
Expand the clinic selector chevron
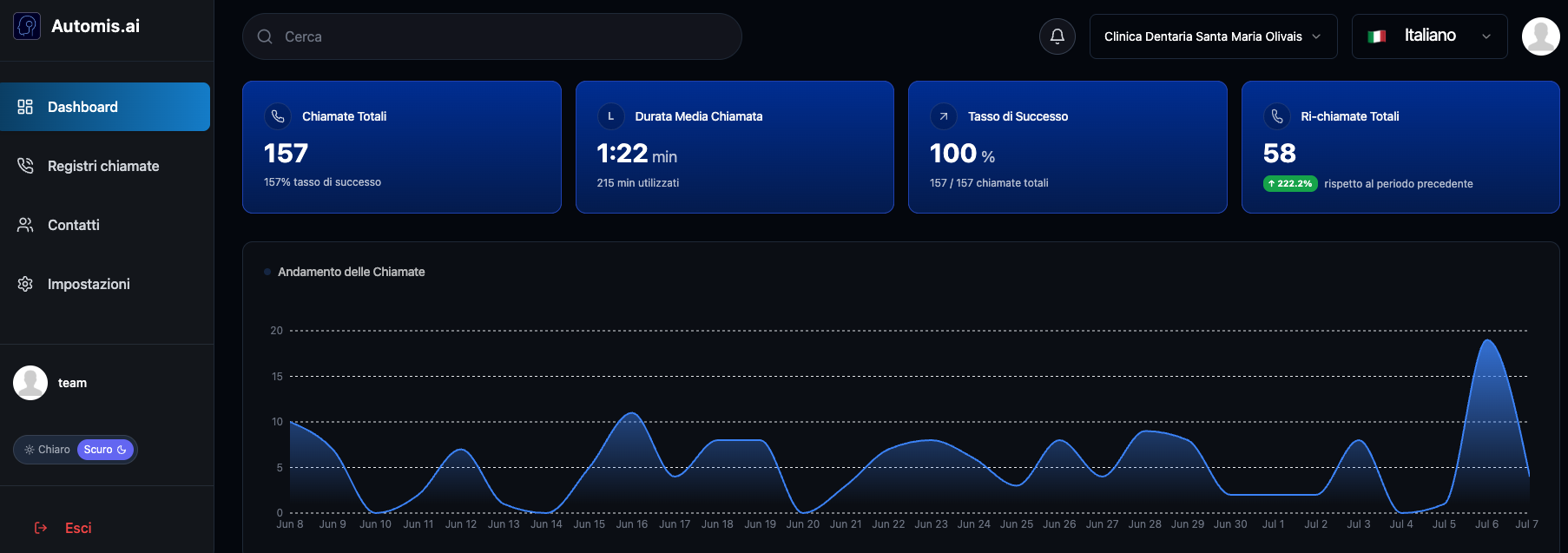(x=1316, y=36)
